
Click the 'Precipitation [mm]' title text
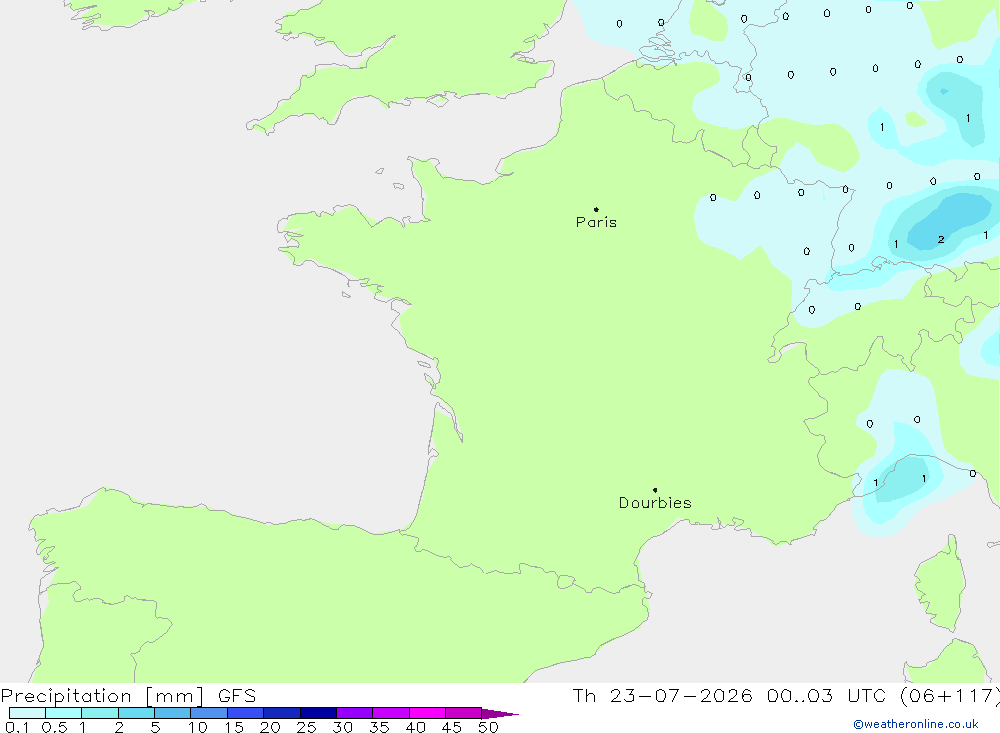click(x=102, y=696)
